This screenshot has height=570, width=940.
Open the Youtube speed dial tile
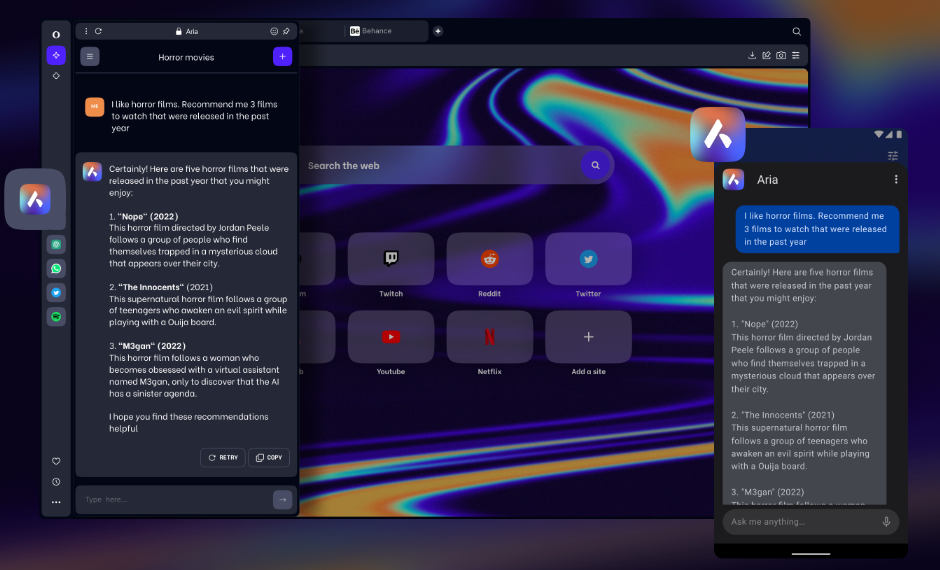[x=391, y=337]
